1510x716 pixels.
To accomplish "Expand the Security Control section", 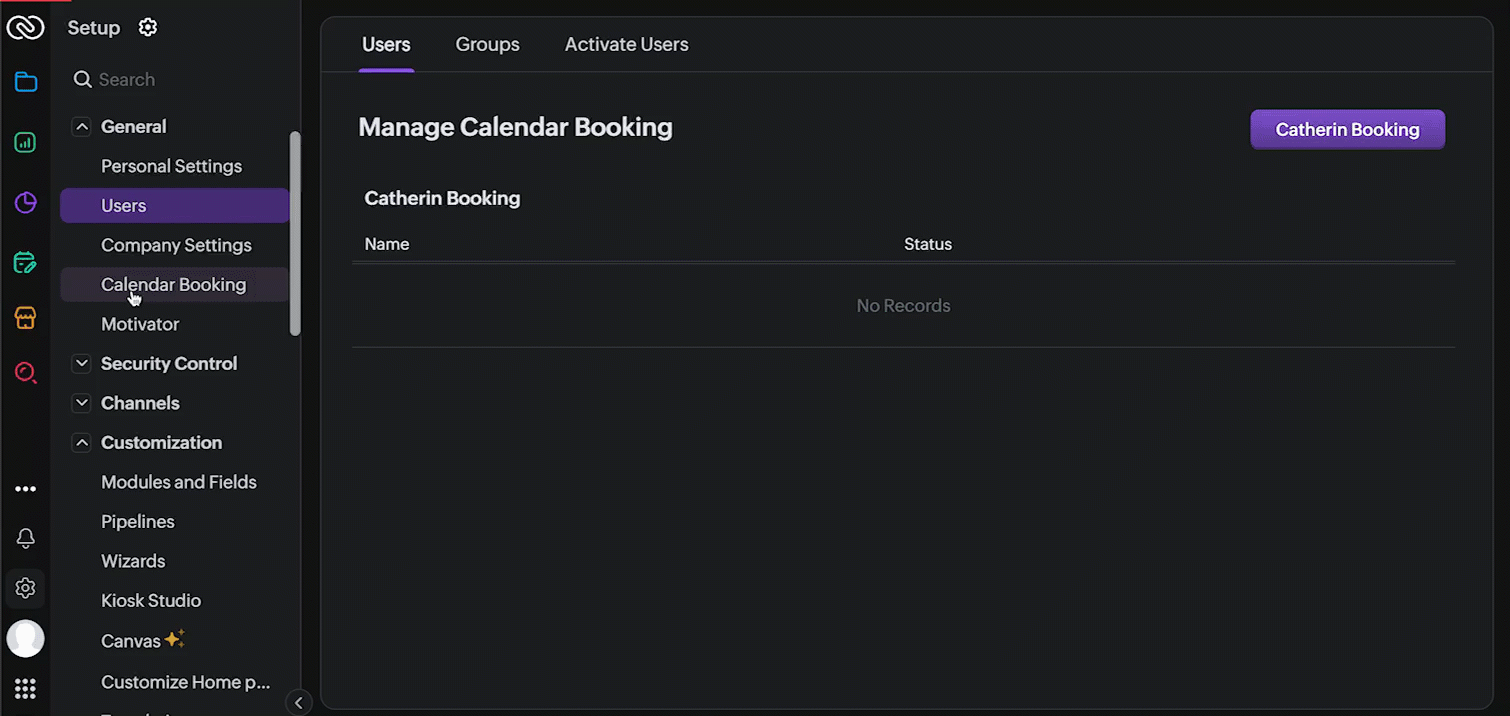I will tap(82, 364).
